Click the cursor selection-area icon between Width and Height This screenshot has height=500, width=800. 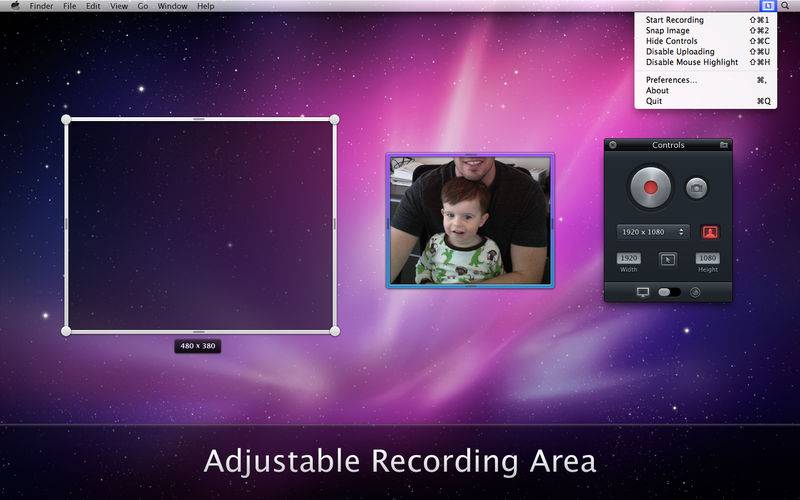(x=668, y=260)
